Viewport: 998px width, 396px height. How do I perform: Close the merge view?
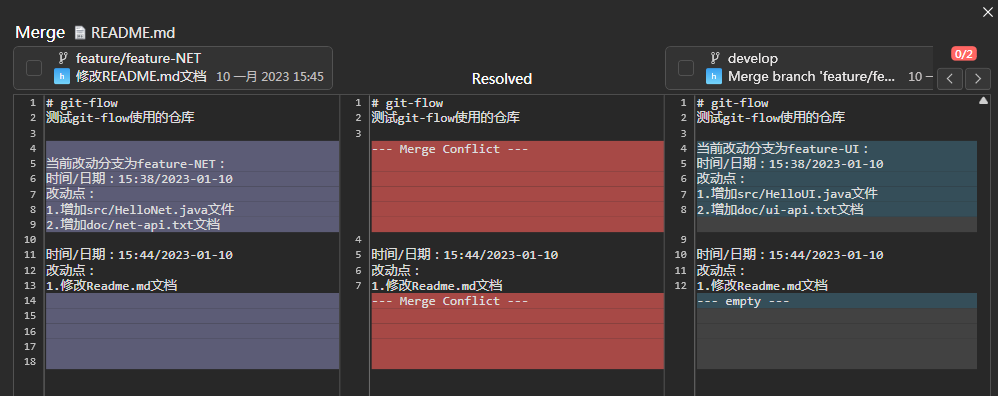988,11
